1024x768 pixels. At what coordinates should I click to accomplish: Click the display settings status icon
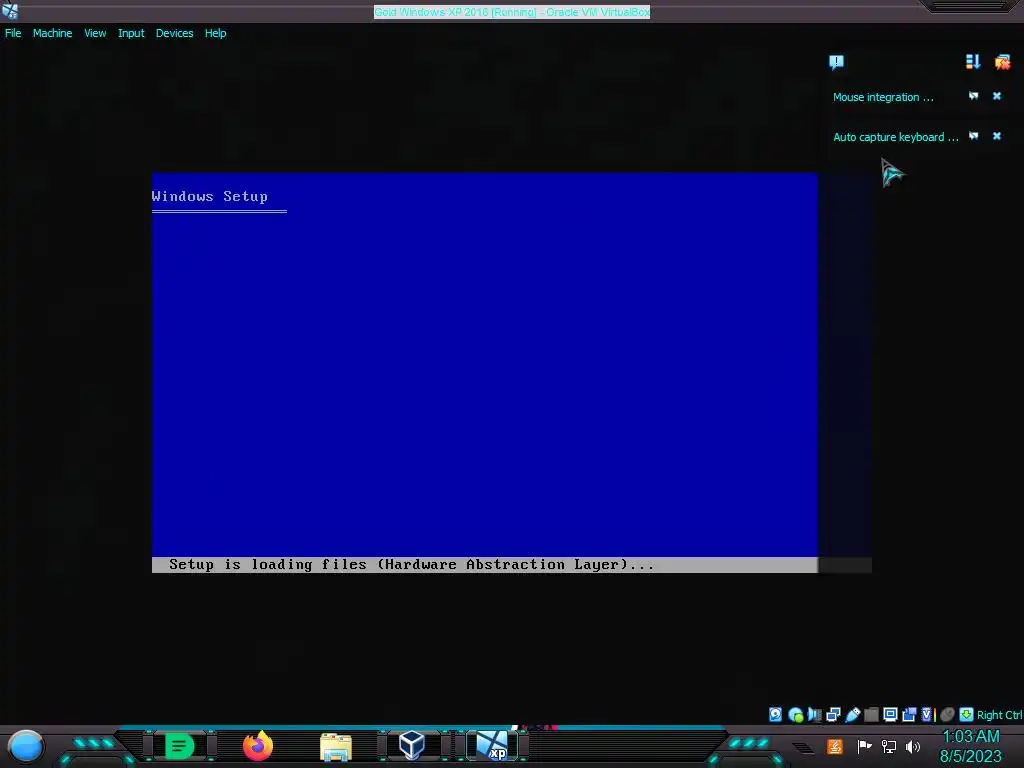(890, 714)
